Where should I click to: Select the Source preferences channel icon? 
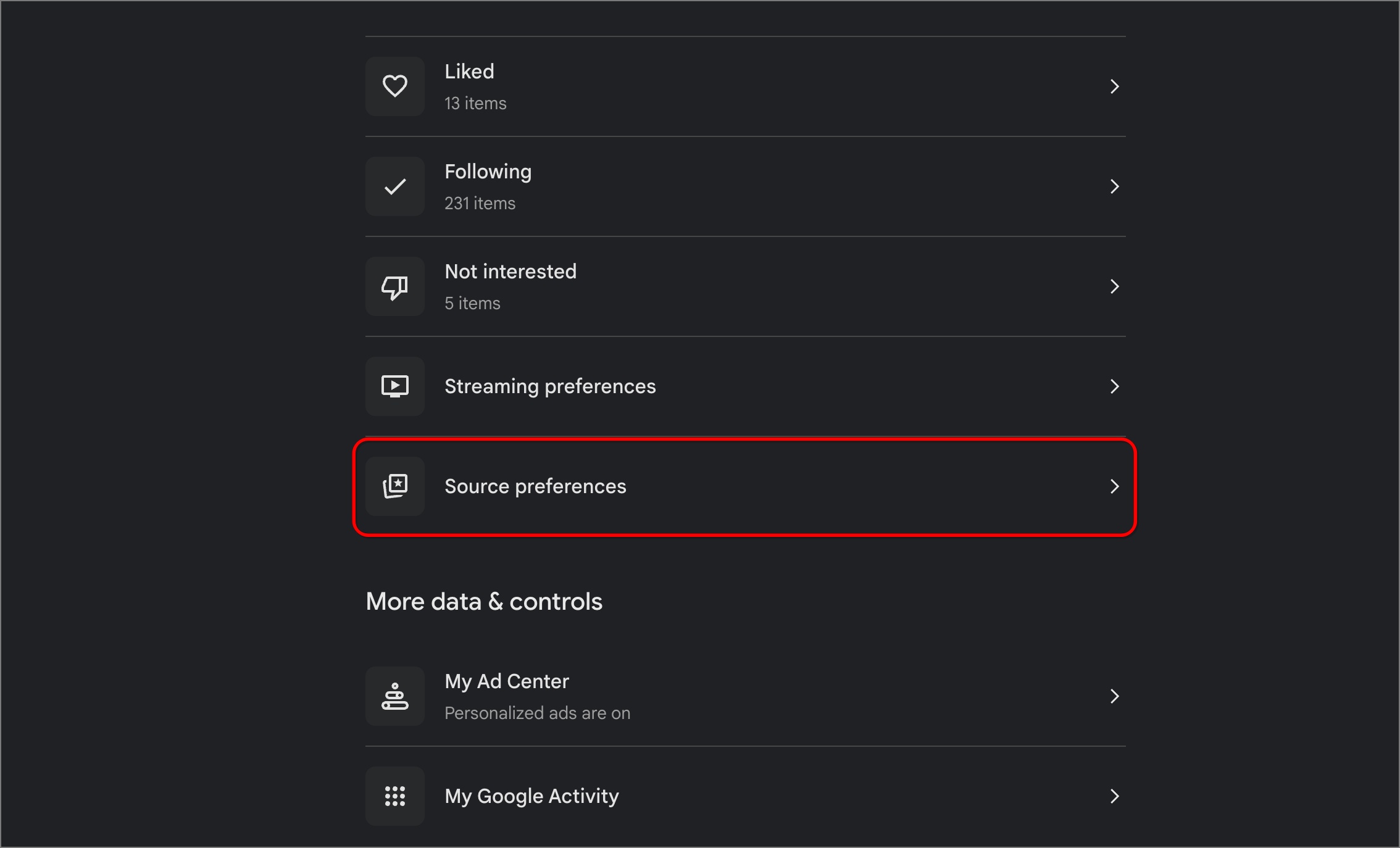395,486
